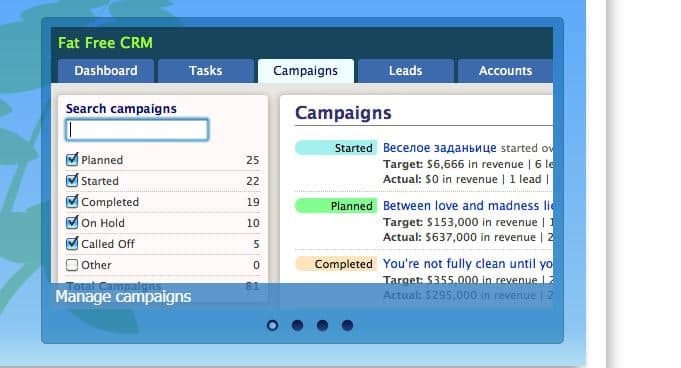This screenshot has height=368, width=681.
Task: Show the fourth carousel slide dot
Action: point(347,325)
